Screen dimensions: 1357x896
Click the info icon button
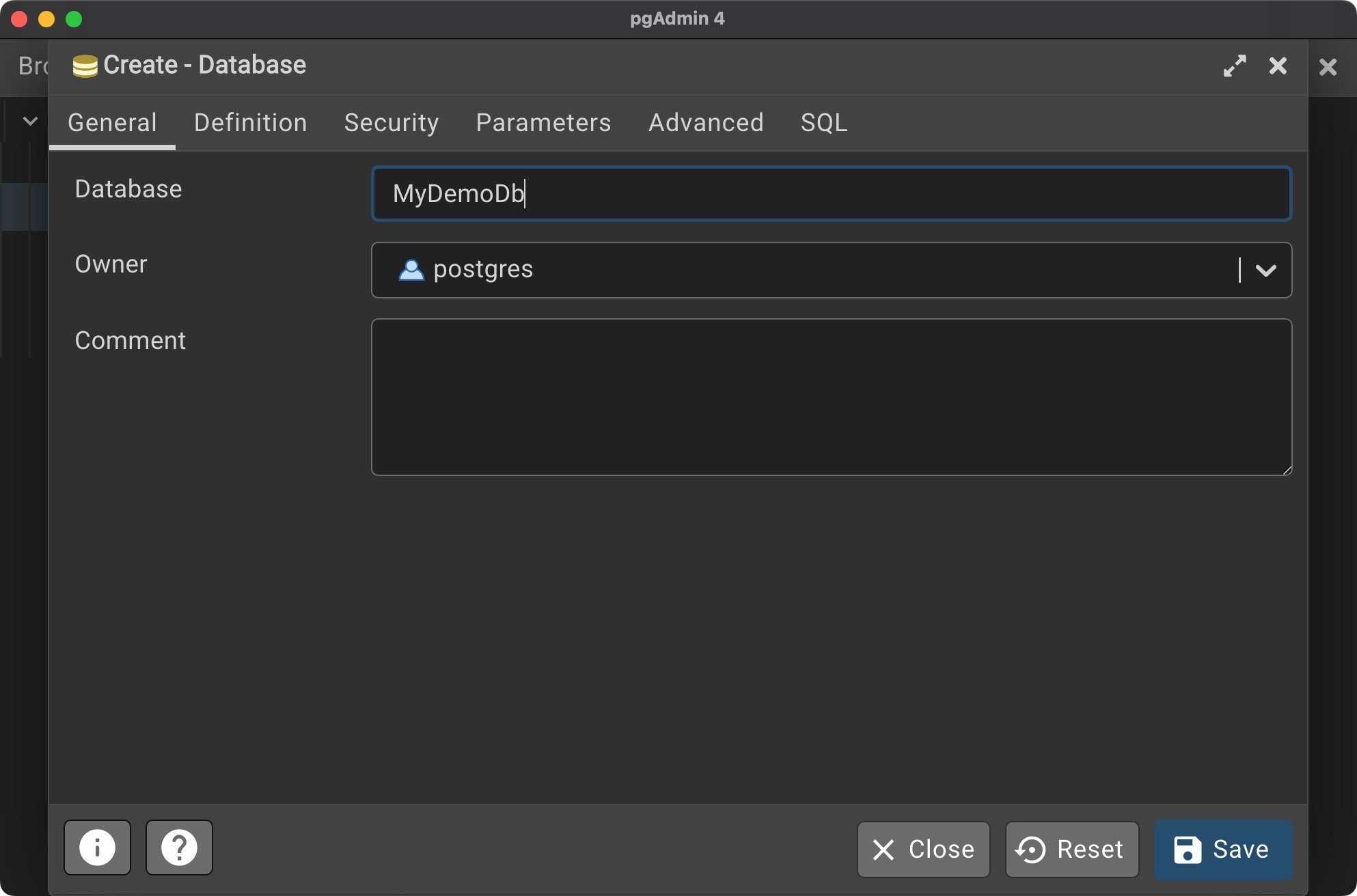97,848
